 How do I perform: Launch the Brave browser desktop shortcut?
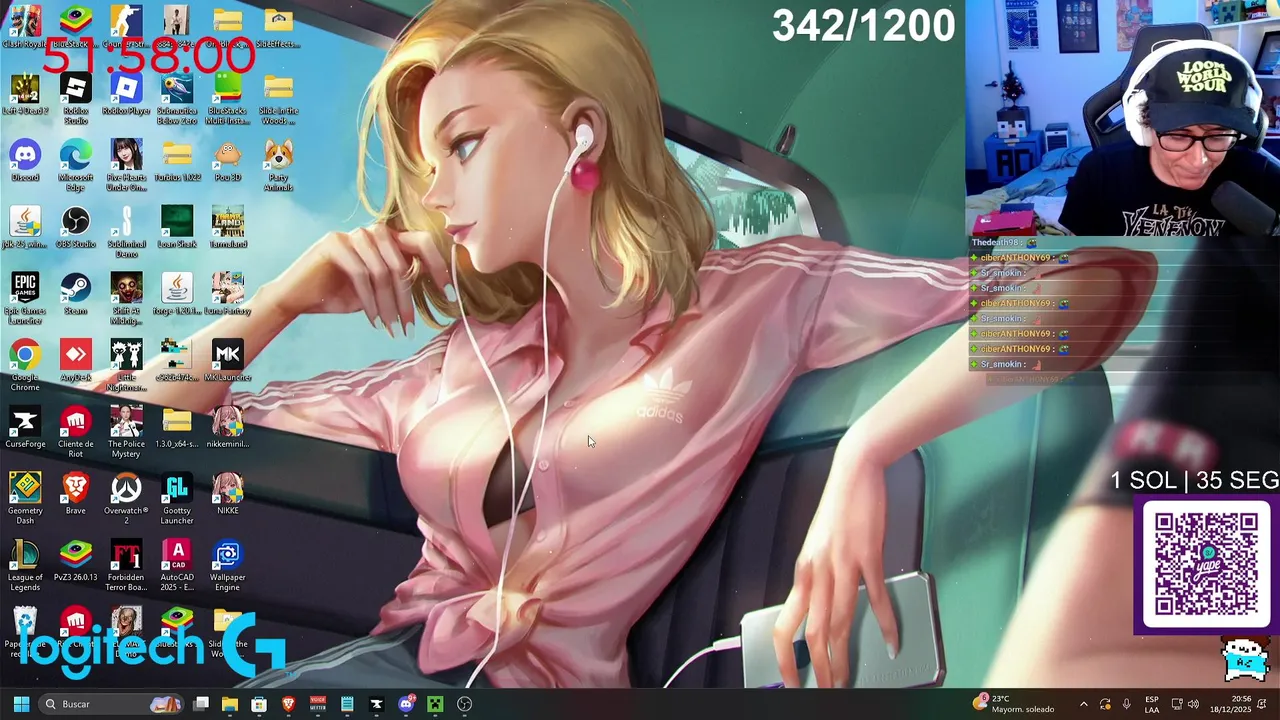click(76, 494)
